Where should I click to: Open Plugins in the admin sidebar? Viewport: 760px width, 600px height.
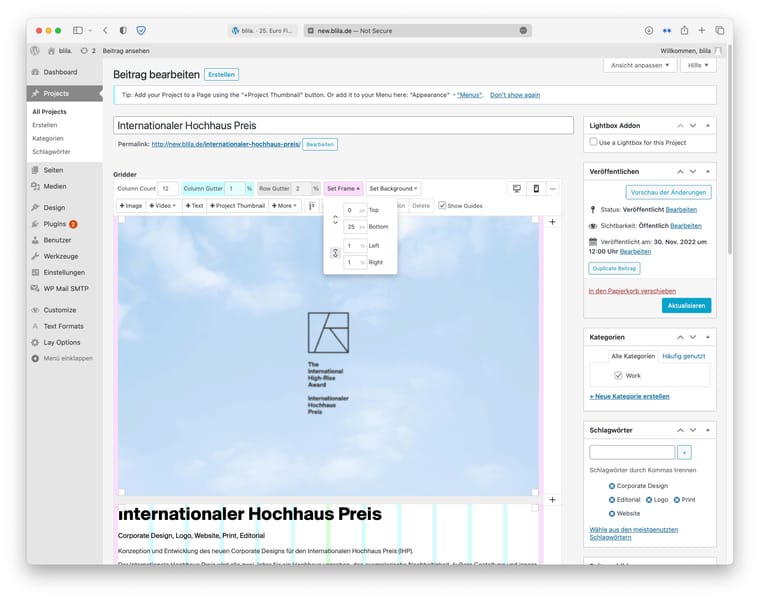55,224
